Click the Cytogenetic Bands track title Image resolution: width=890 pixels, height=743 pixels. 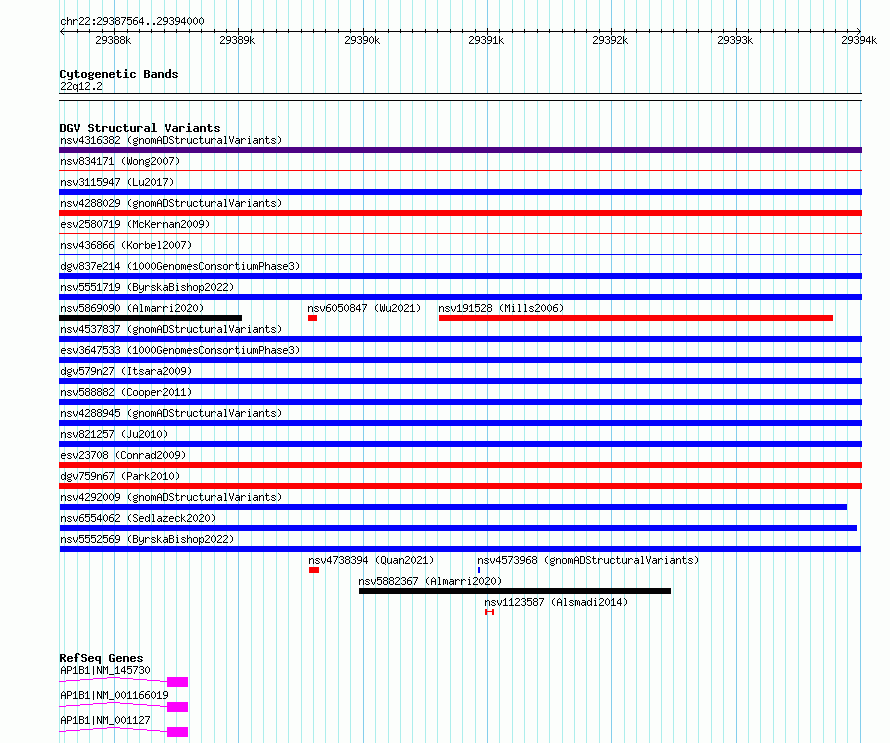119,74
